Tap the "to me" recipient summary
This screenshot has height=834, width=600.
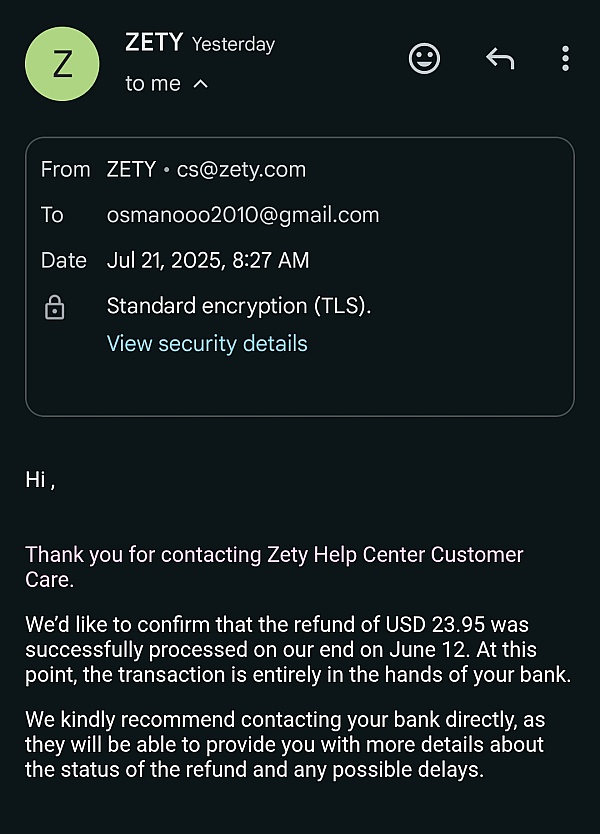(153, 84)
